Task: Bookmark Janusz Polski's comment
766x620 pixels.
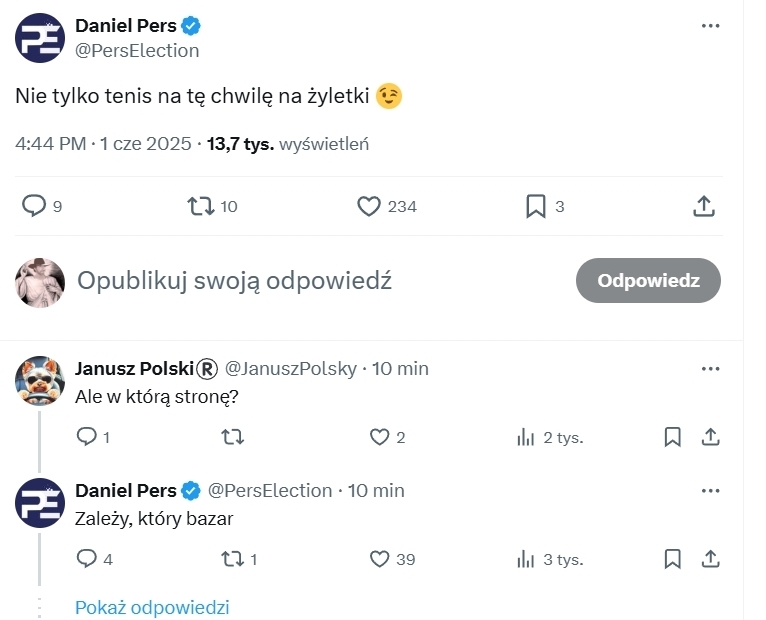Action: 673,437
